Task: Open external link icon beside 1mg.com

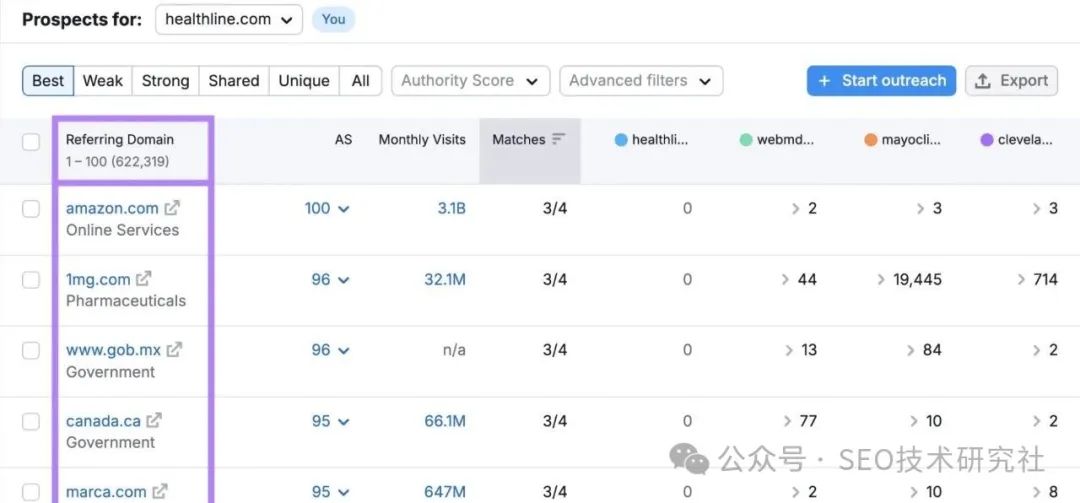Action: tap(143, 278)
